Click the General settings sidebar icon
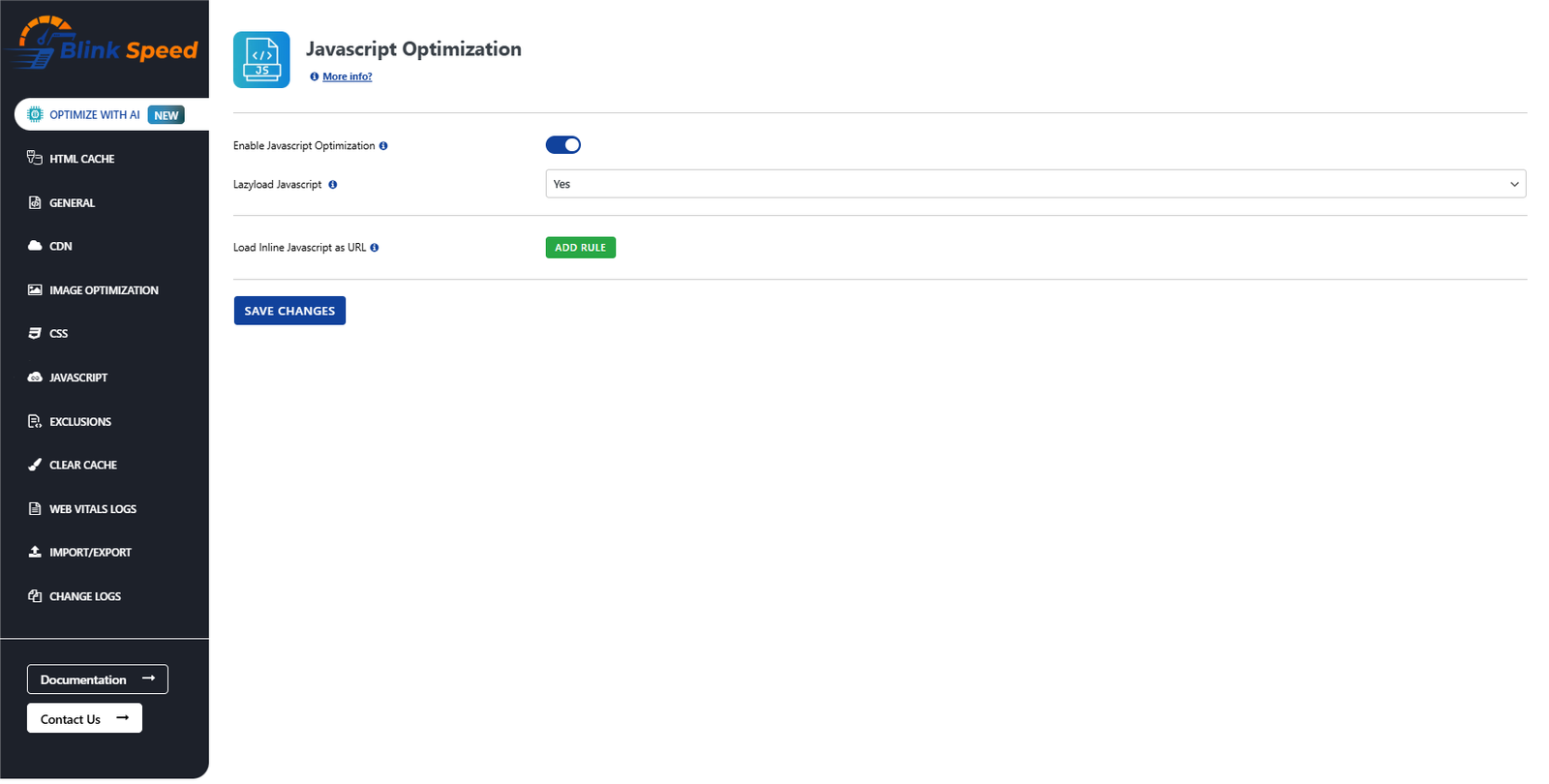 tap(35, 202)
